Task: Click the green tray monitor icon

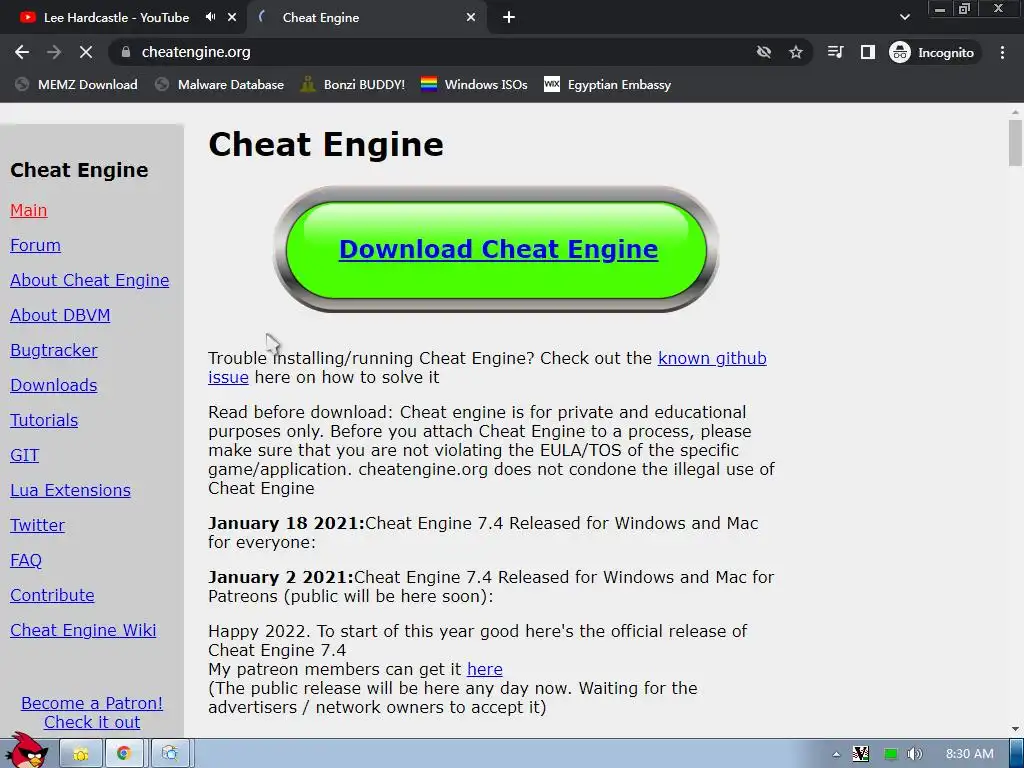Action: [889, 754]
